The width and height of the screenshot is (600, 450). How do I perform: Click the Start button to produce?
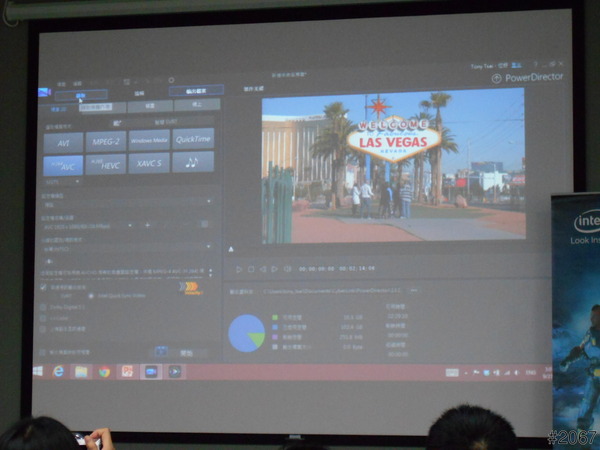coord(185,353)
